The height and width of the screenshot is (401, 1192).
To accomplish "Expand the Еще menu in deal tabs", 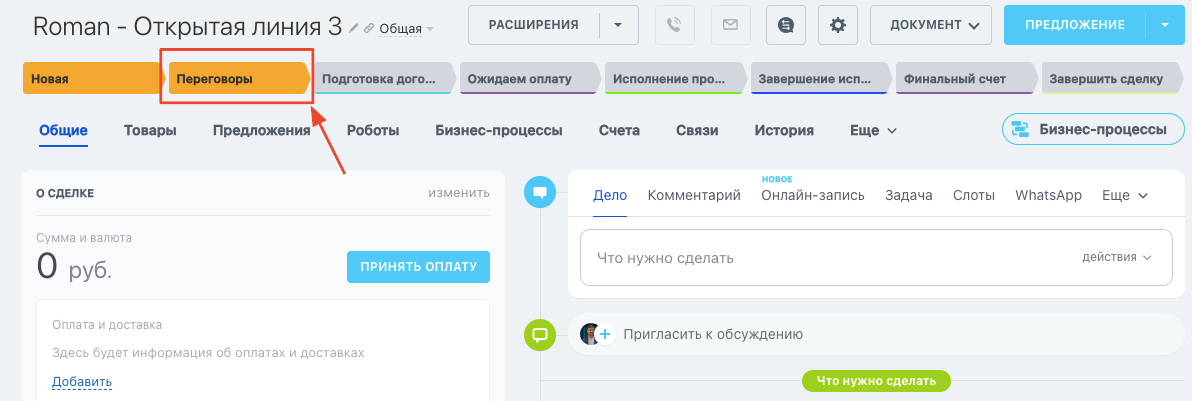I will click(873, 130).
